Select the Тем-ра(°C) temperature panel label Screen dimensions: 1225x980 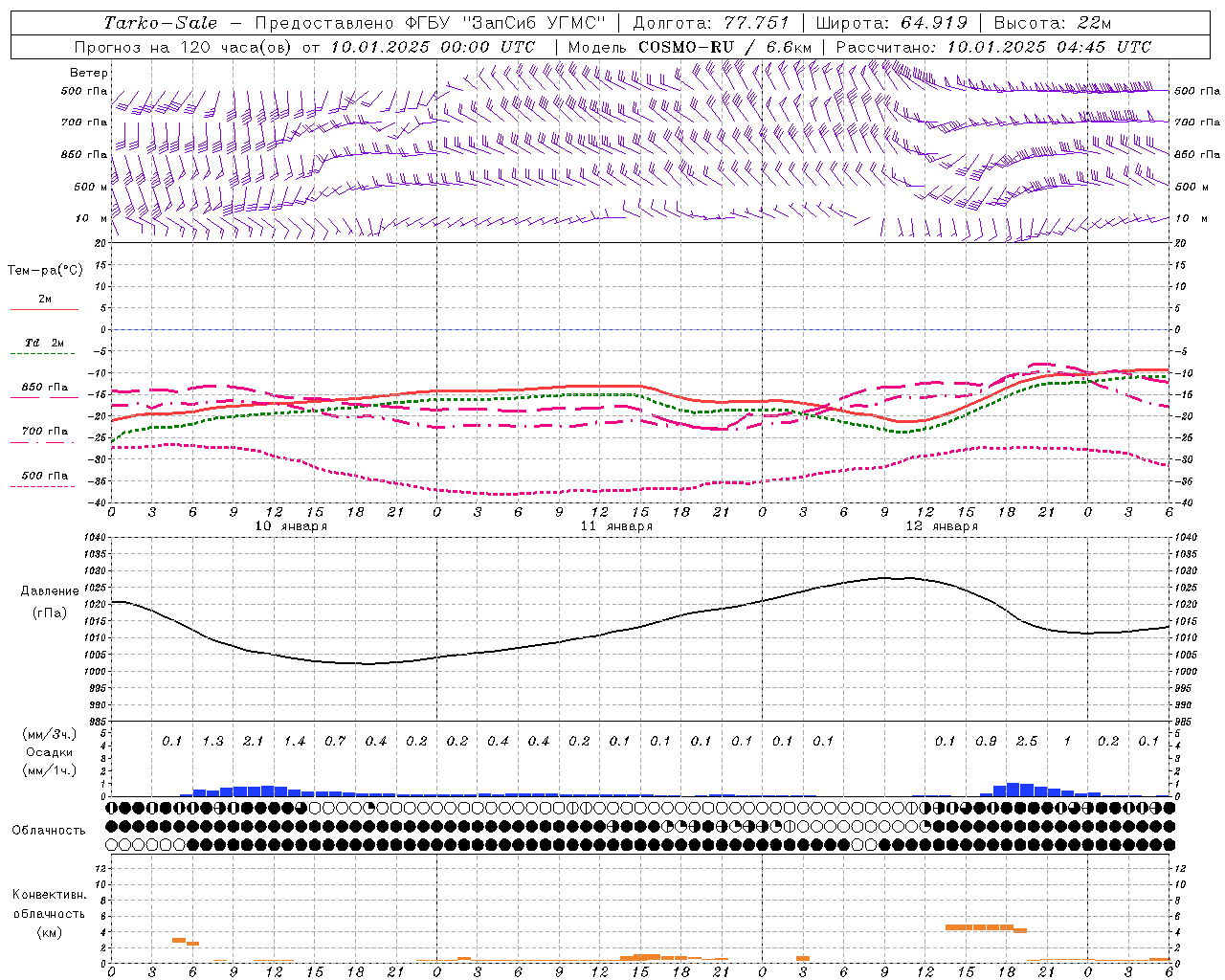45,271
